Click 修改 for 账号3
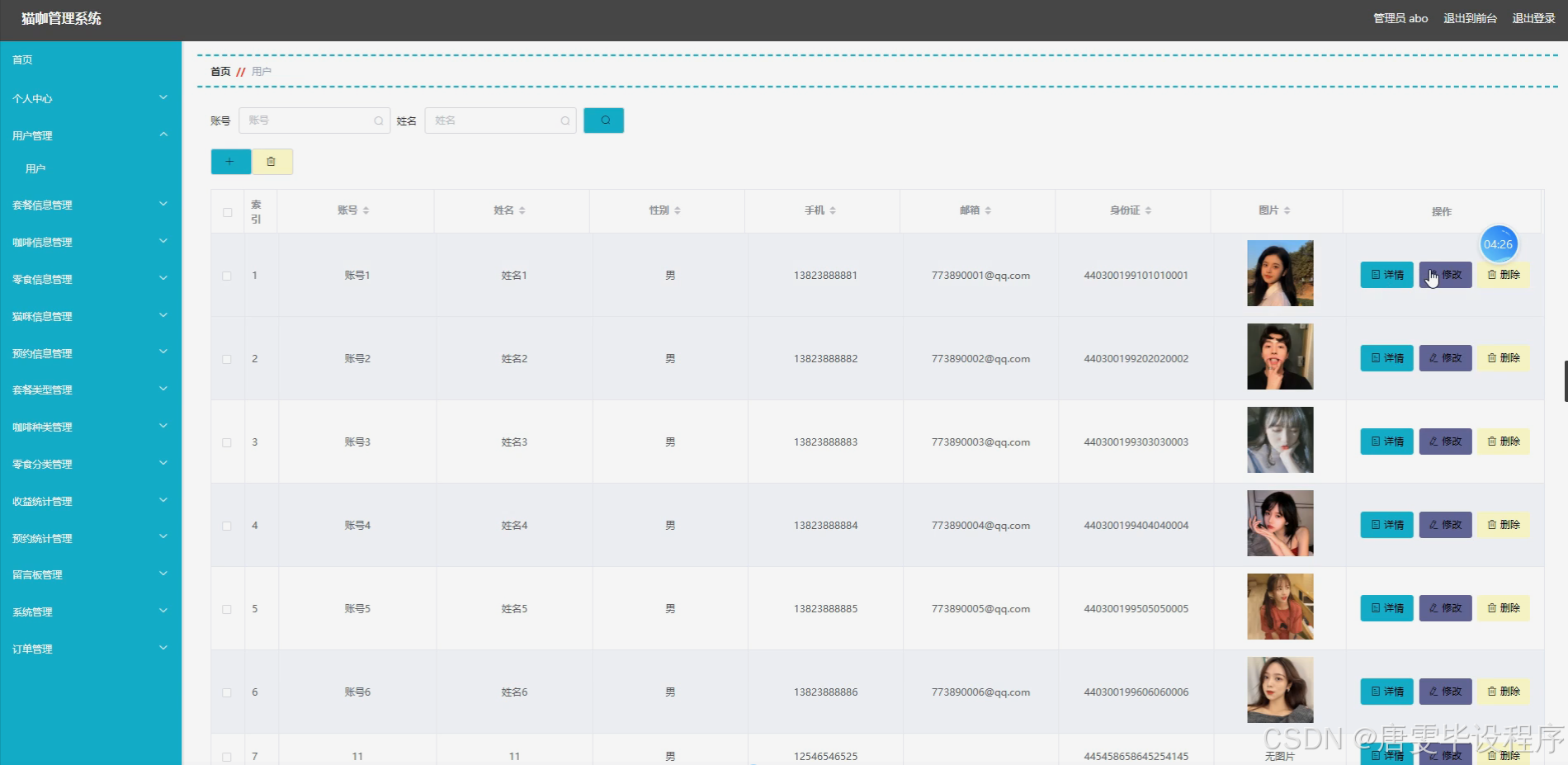Screen dimensions: 1568x765 point(1445,442)
